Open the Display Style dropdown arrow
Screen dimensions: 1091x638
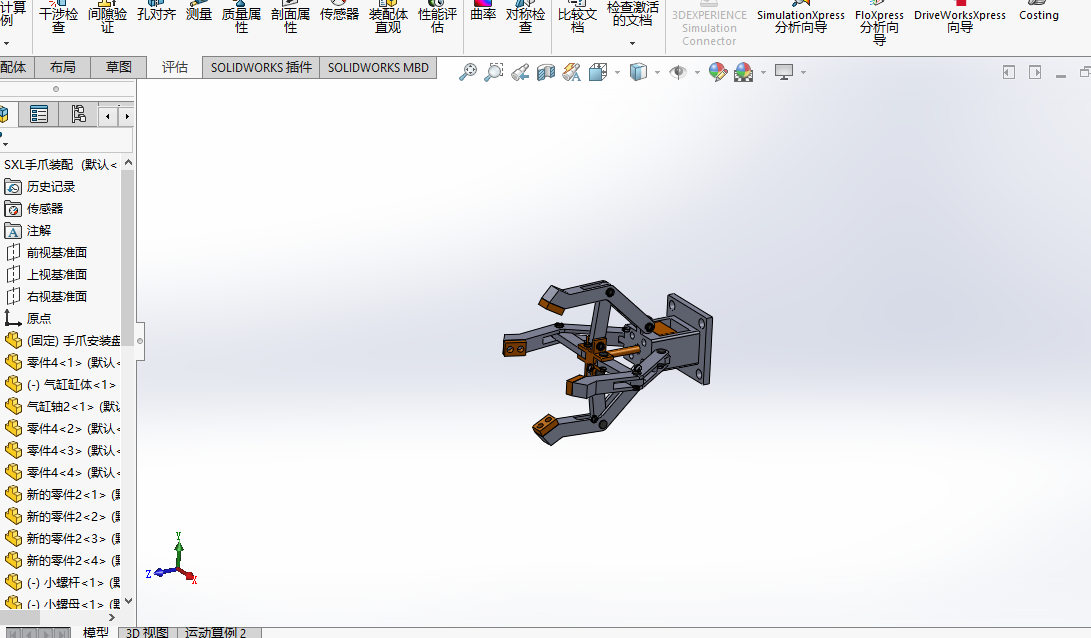(657, 72)
